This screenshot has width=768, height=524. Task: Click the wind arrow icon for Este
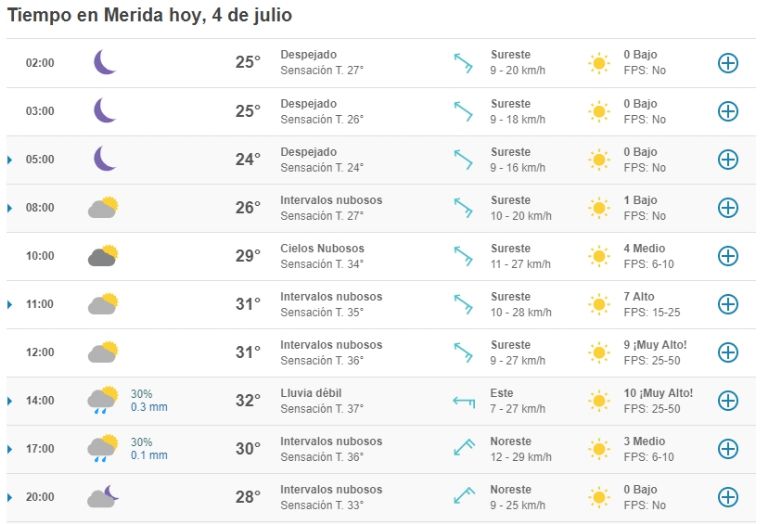pyautogui.click(x=463, y=402)
